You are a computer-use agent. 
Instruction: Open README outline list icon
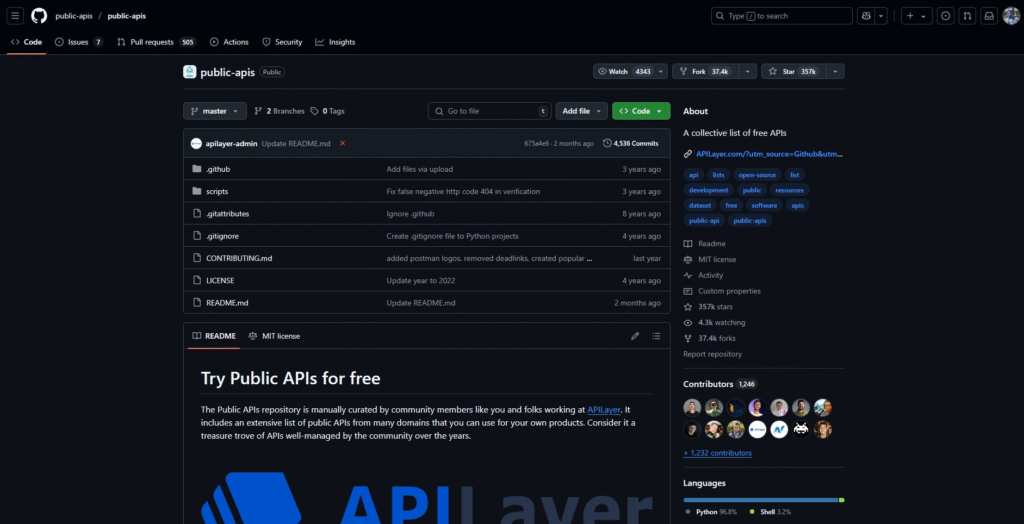click(x=656, y=336)
